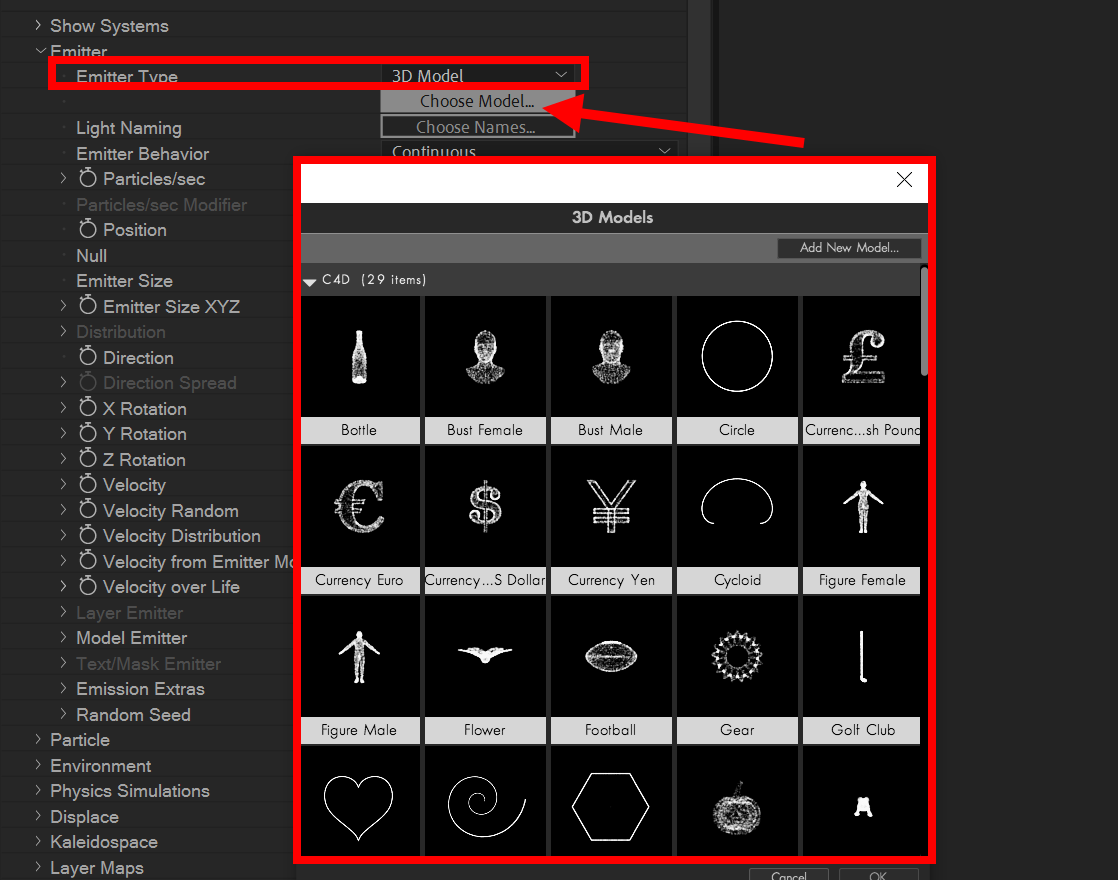Pick the Currency Euro model
Image resolution: width=1118 pixels, height=880 pixels.
coord(360,506)
